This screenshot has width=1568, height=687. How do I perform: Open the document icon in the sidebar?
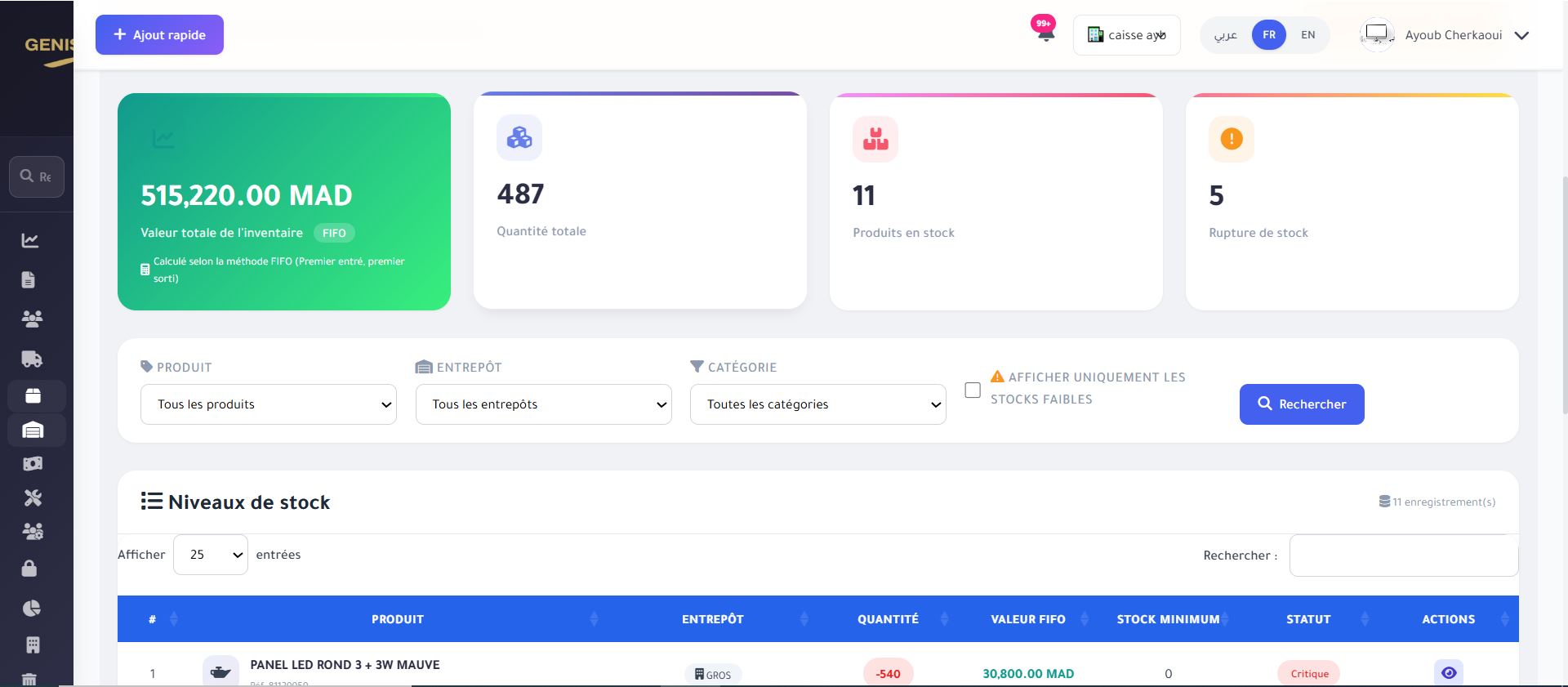(29, 279)
